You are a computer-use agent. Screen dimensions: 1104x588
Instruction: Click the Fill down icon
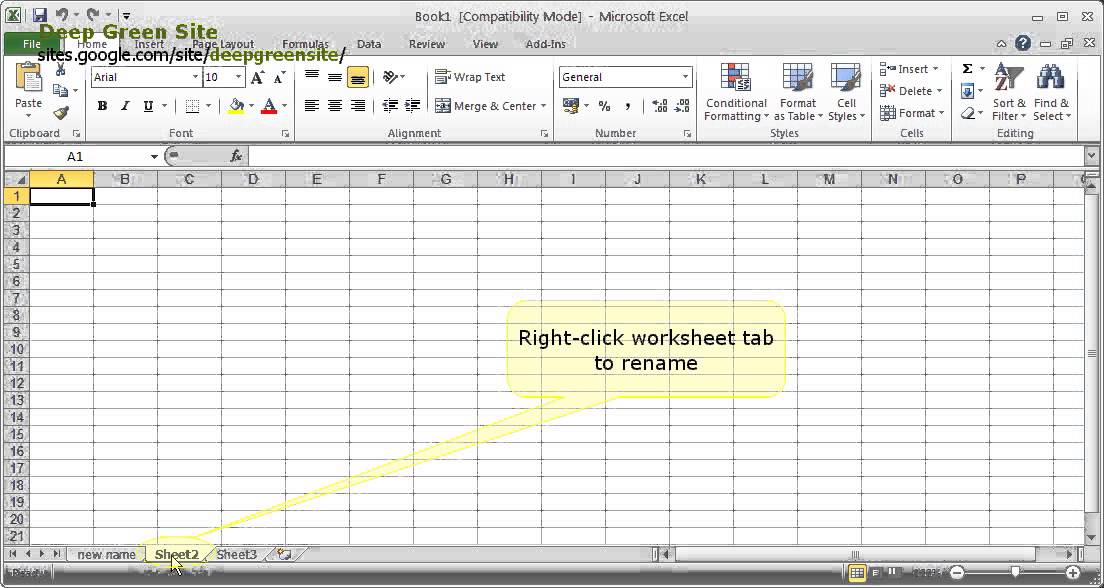point(967,91)
